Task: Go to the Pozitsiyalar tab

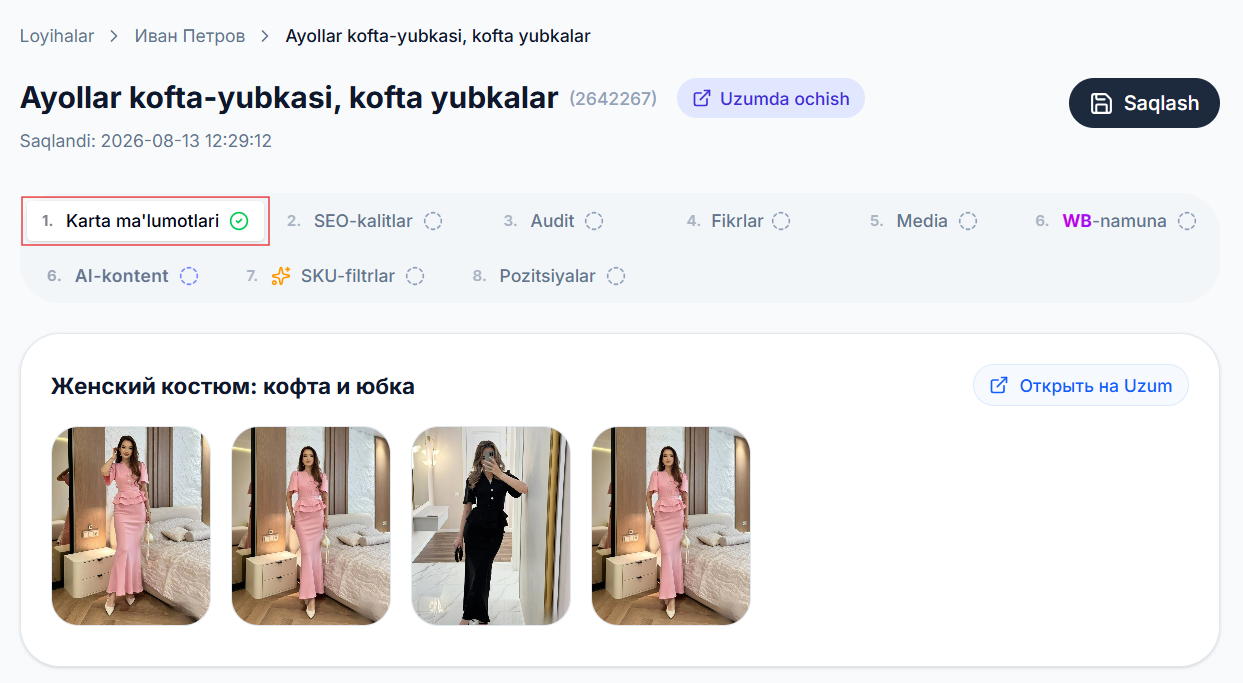Action: coord(548,276)
